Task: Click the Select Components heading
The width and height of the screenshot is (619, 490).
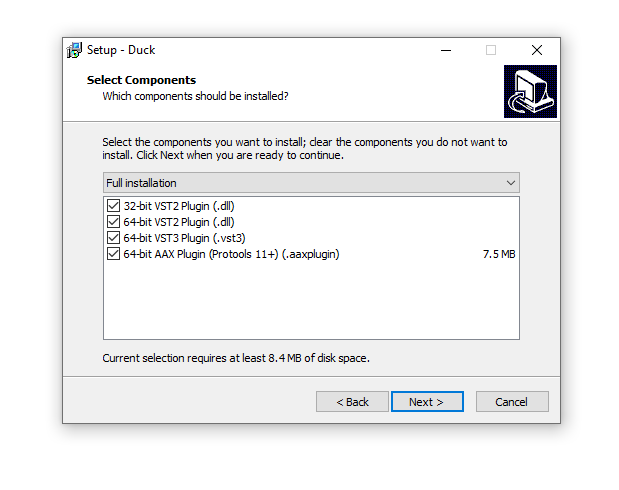Action: tap(141, 80)
